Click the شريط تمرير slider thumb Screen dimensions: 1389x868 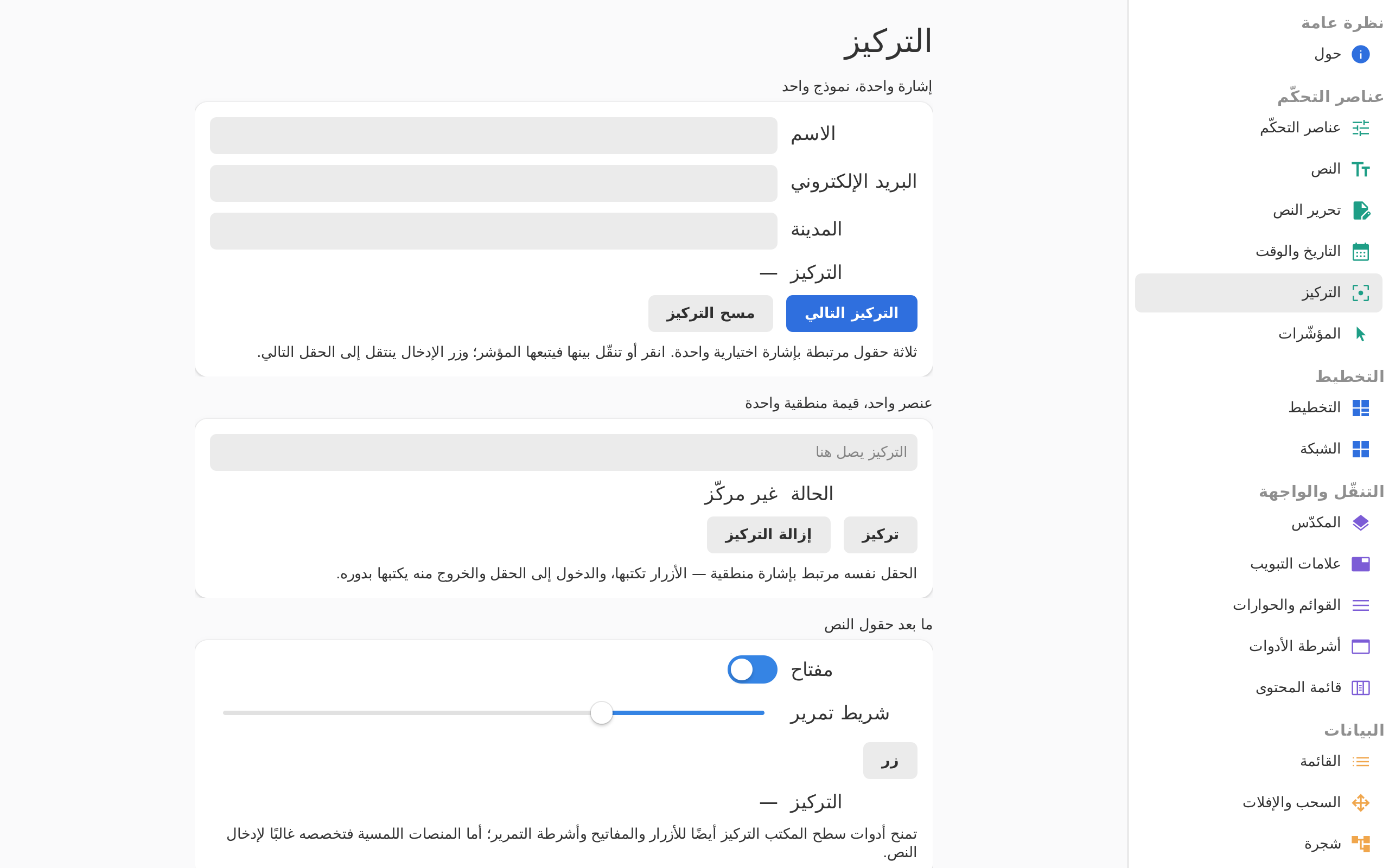[602, 713]
